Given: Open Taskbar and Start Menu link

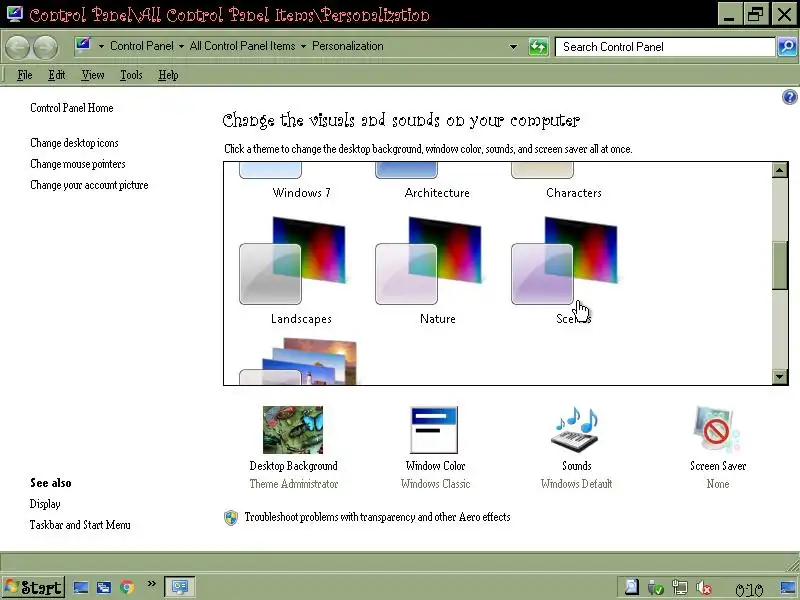Looking at the screenshot, I should [x=80, y=525].
